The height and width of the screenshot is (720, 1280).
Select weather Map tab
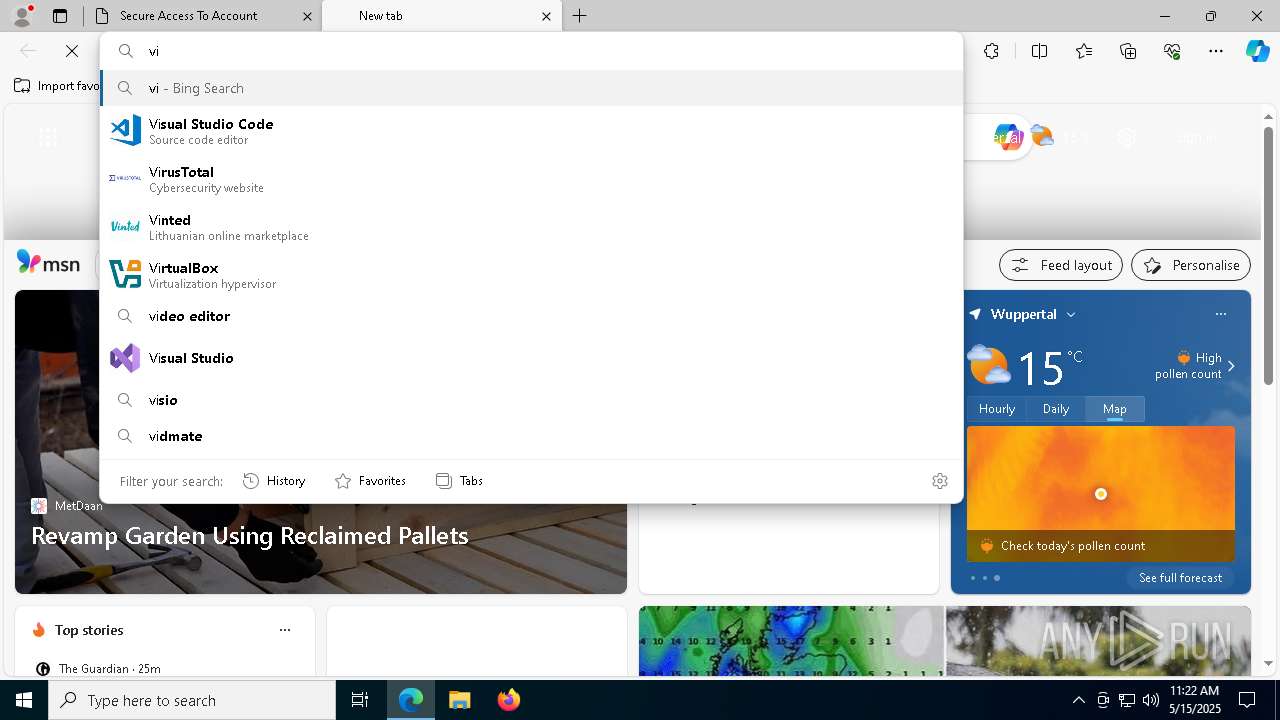(x=1115, y=409)
